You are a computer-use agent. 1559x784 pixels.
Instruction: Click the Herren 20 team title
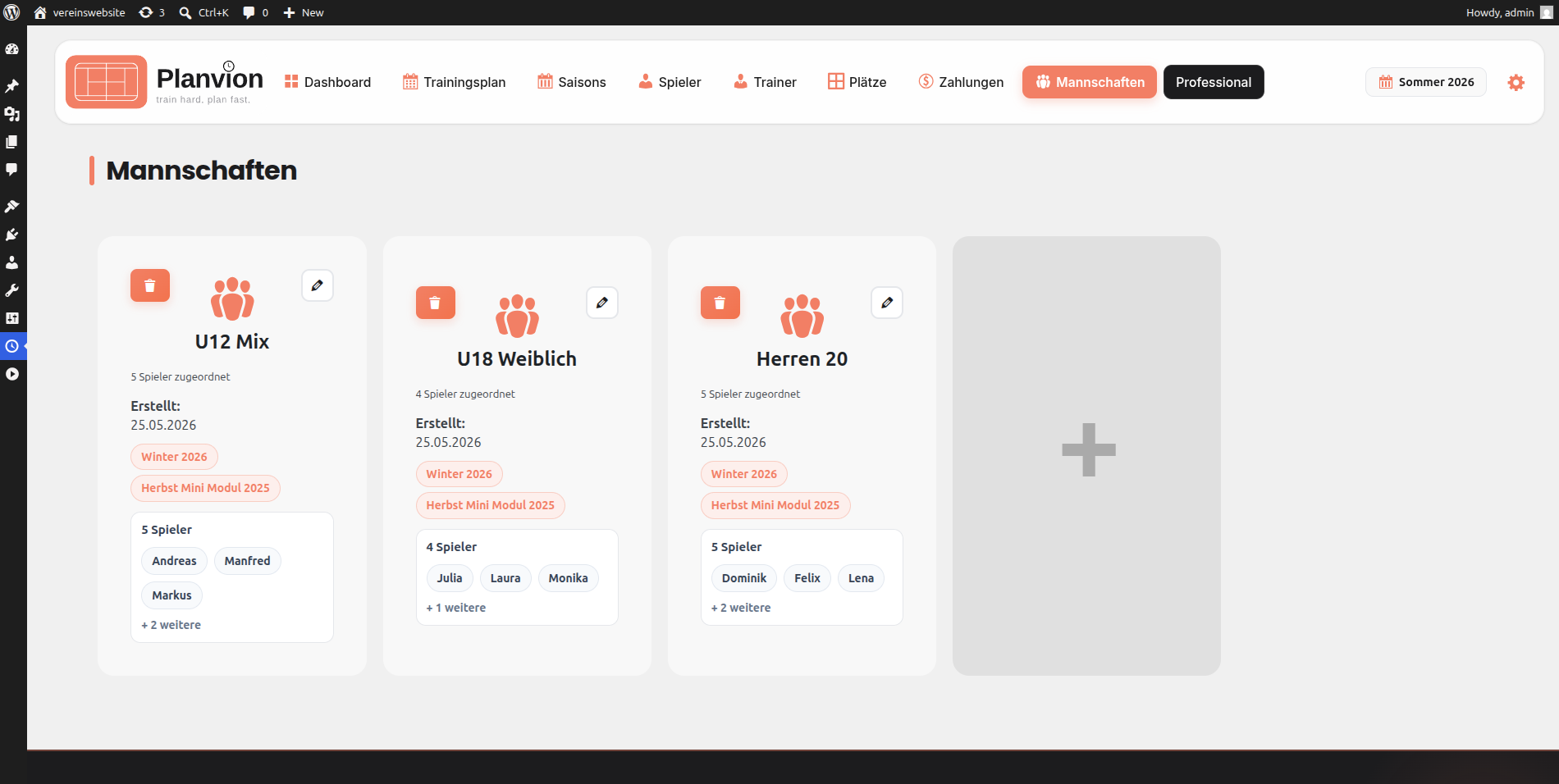pyautogui.click(x=802, y=359)
